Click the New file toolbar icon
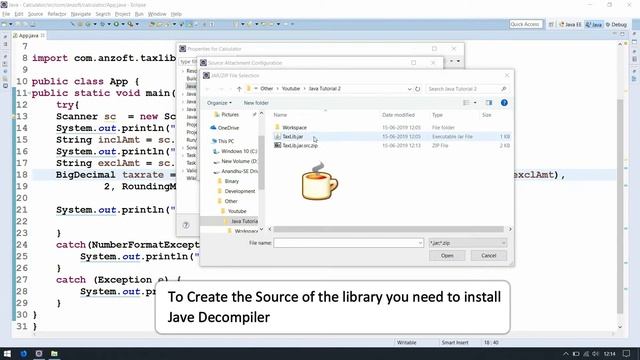Screen dimensions: 640x360 (x=4, y=24)
